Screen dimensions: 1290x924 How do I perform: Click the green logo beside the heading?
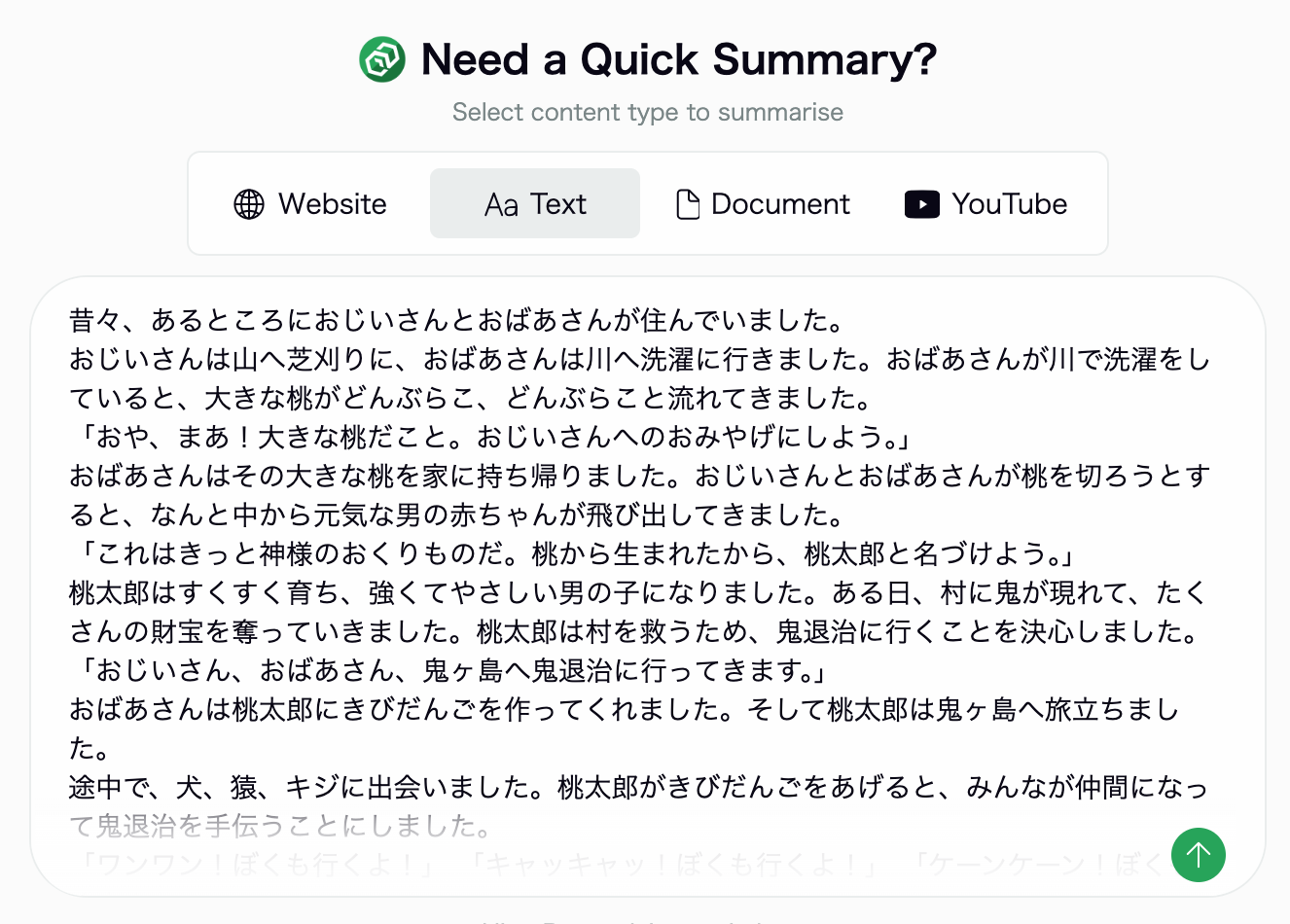[x=382, y=60]
